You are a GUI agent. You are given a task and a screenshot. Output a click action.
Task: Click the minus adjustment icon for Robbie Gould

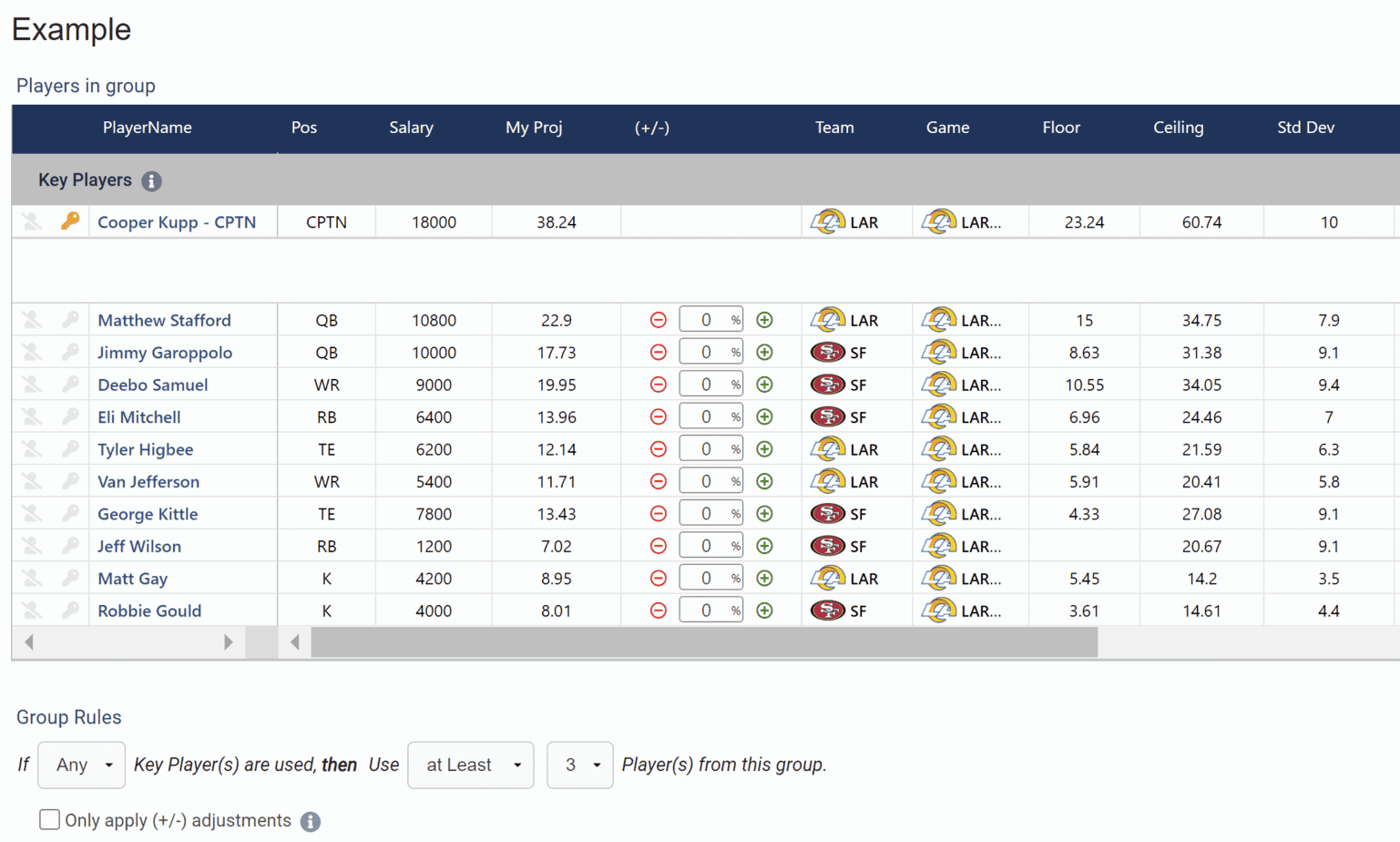[x=658, y=610]
